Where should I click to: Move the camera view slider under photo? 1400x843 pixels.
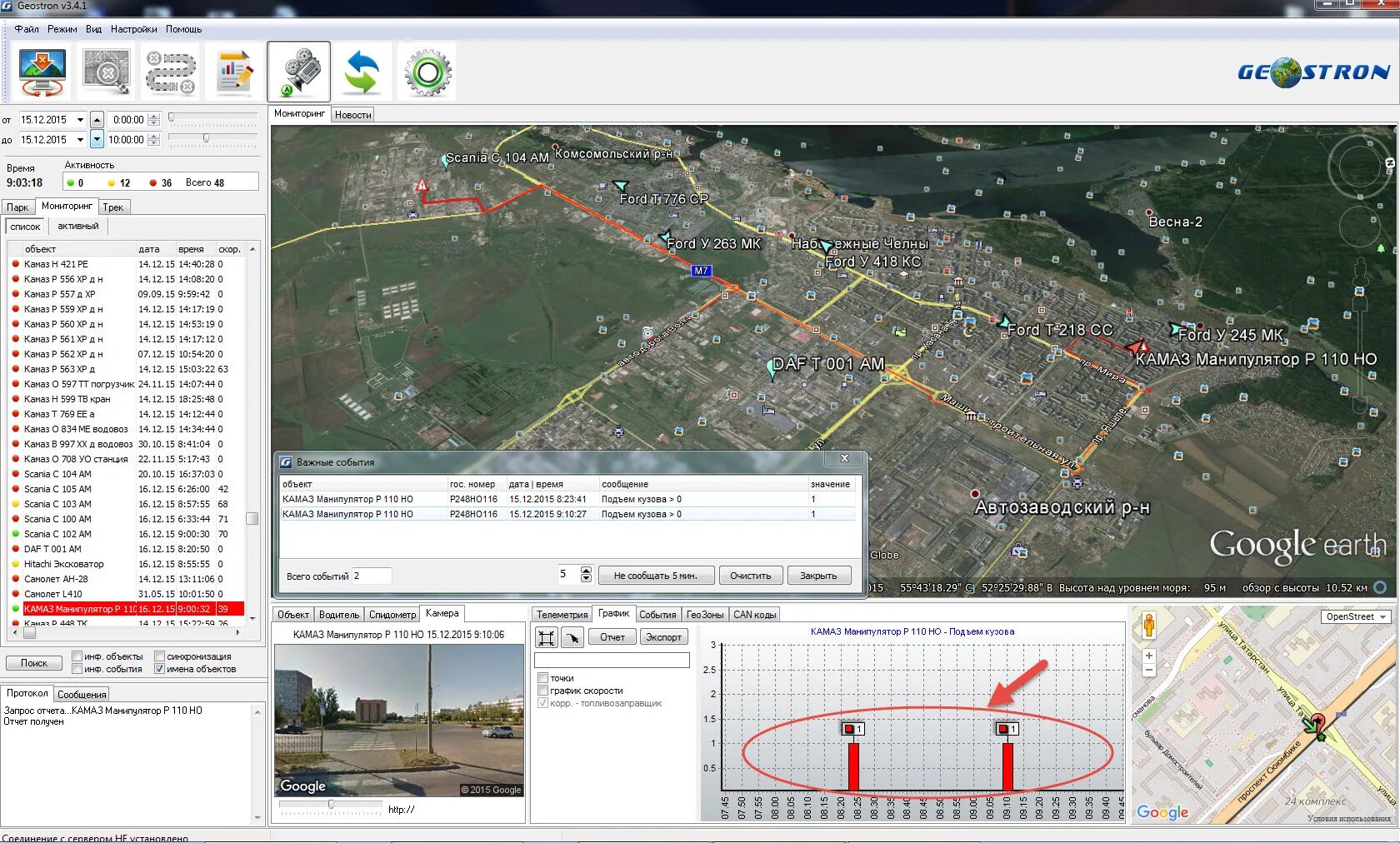click(x=331, y=805)
